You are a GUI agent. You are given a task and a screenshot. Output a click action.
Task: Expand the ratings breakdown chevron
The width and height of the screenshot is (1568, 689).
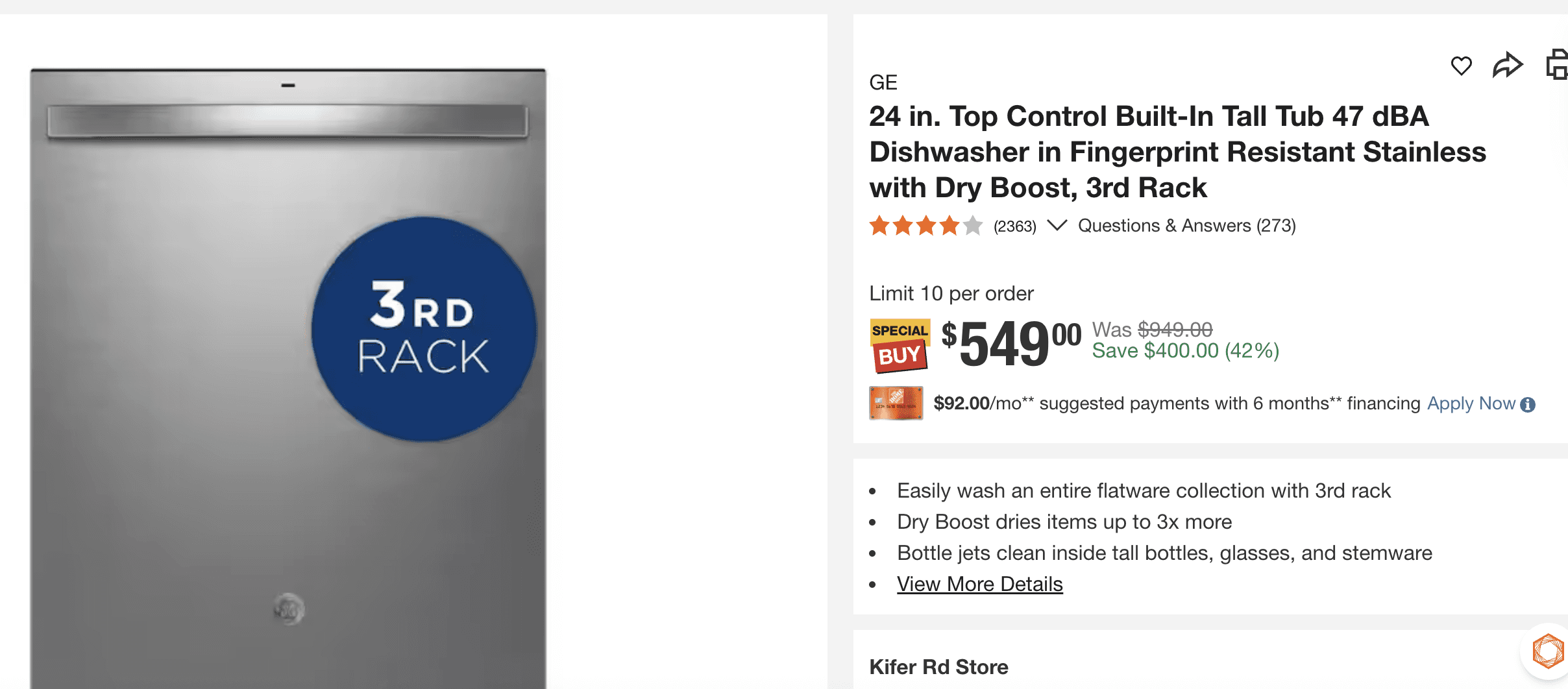point(1057,226)
